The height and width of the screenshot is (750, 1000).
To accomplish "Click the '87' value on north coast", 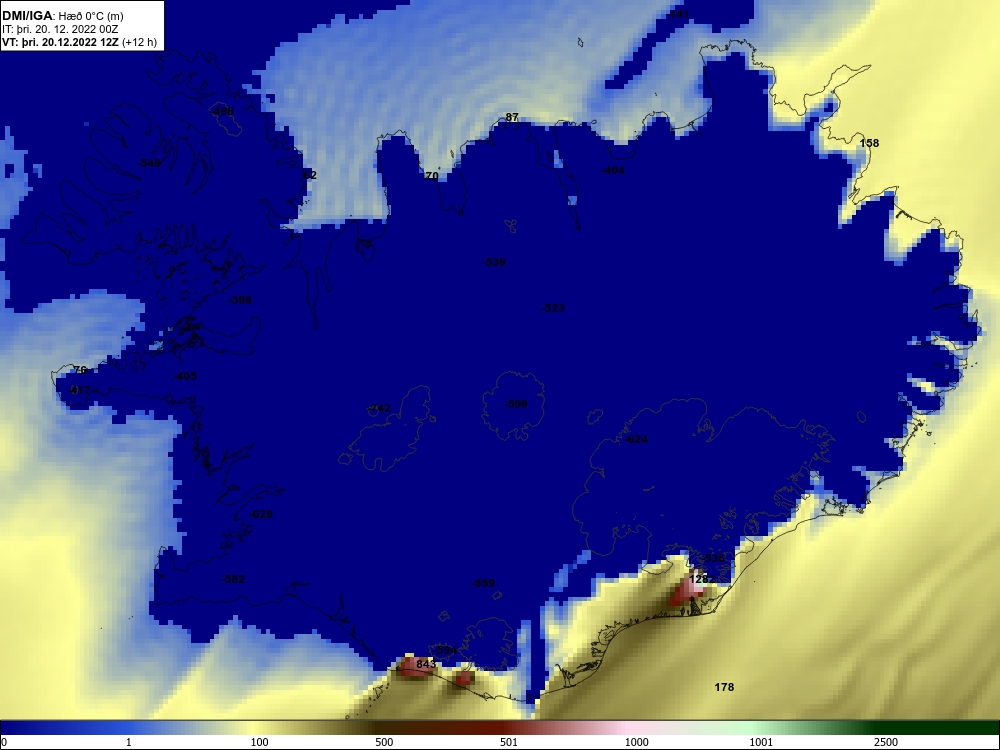I will tap(512, 117).
